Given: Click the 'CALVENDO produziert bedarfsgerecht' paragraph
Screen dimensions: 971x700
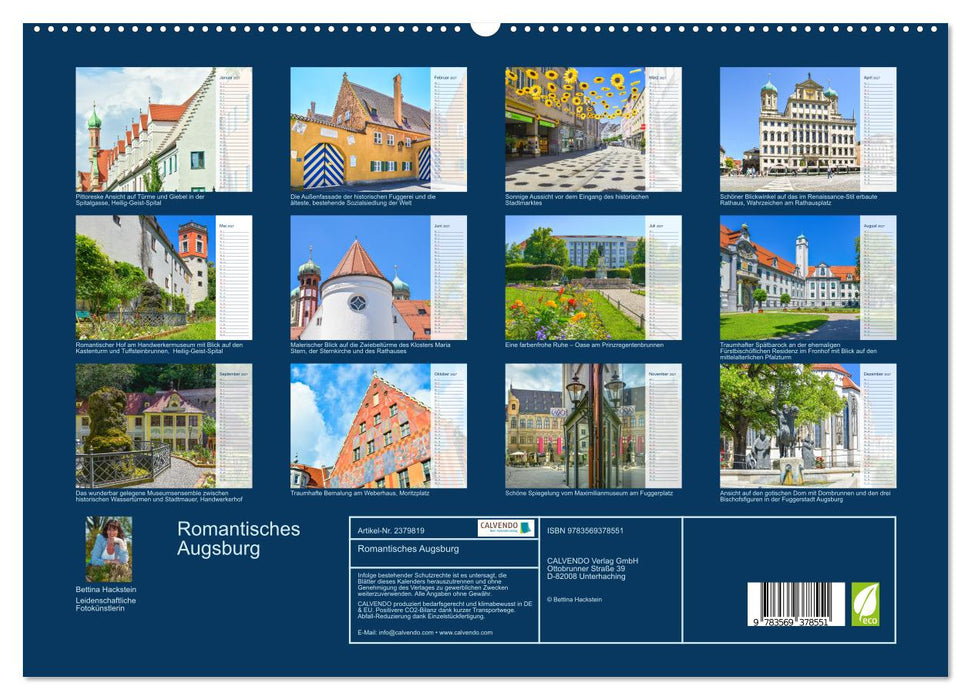Looking at the screenshot, I should click(x=445, y=610).
